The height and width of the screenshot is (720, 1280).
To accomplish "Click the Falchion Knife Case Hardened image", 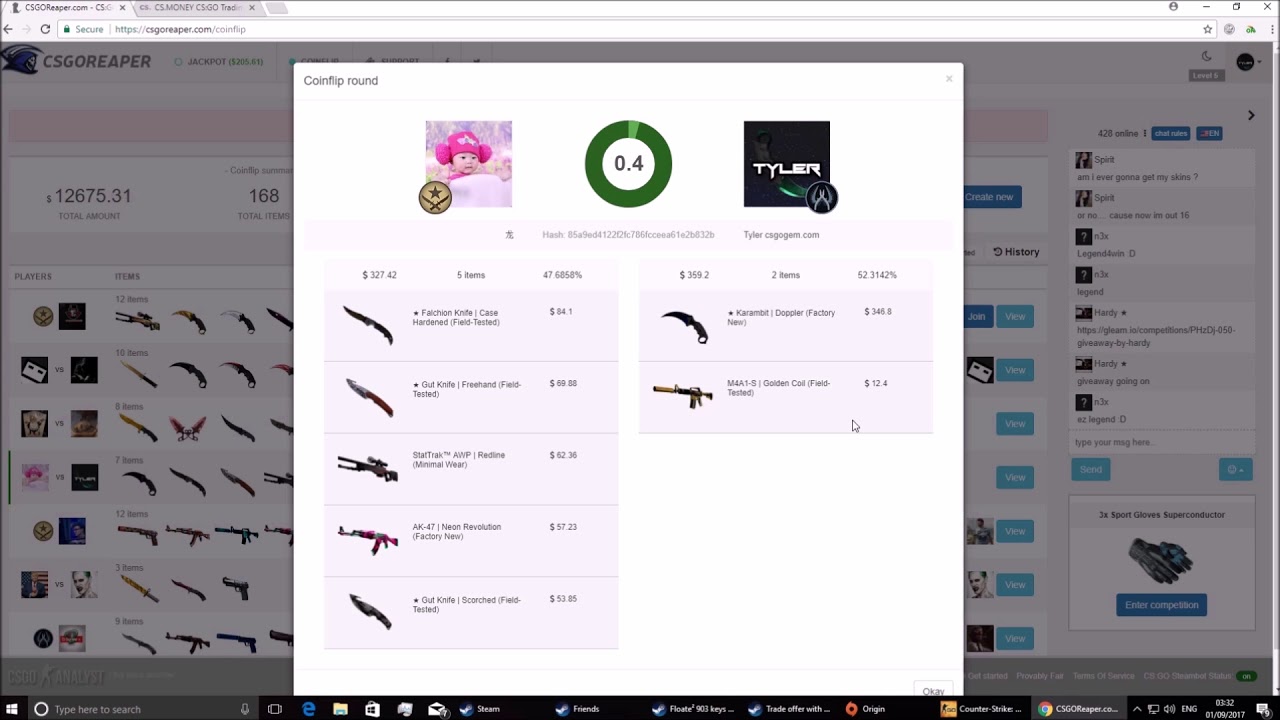I will tap(367, 325).
